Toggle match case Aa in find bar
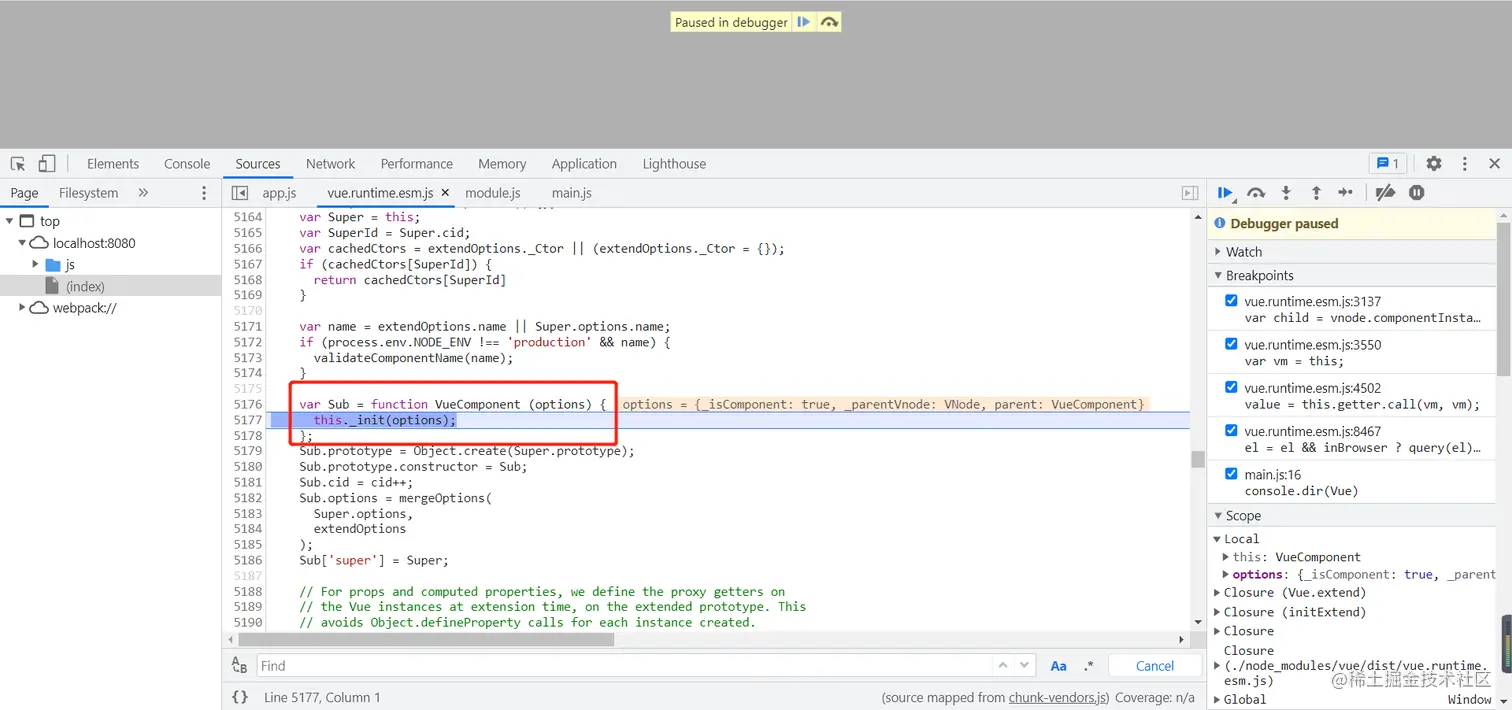Image resolution: width=1512 pixels, height=710 pixels. click(x=1059, y=666)
